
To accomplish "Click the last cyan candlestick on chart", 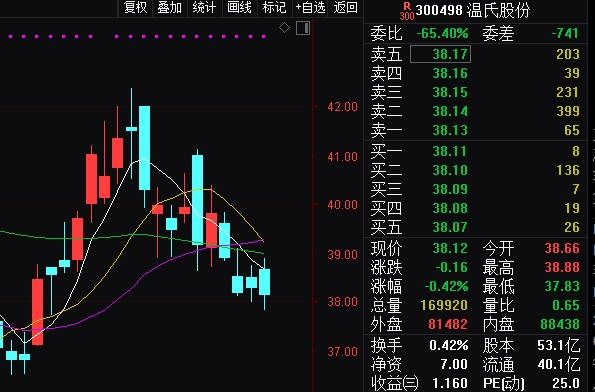I will 264,282.
